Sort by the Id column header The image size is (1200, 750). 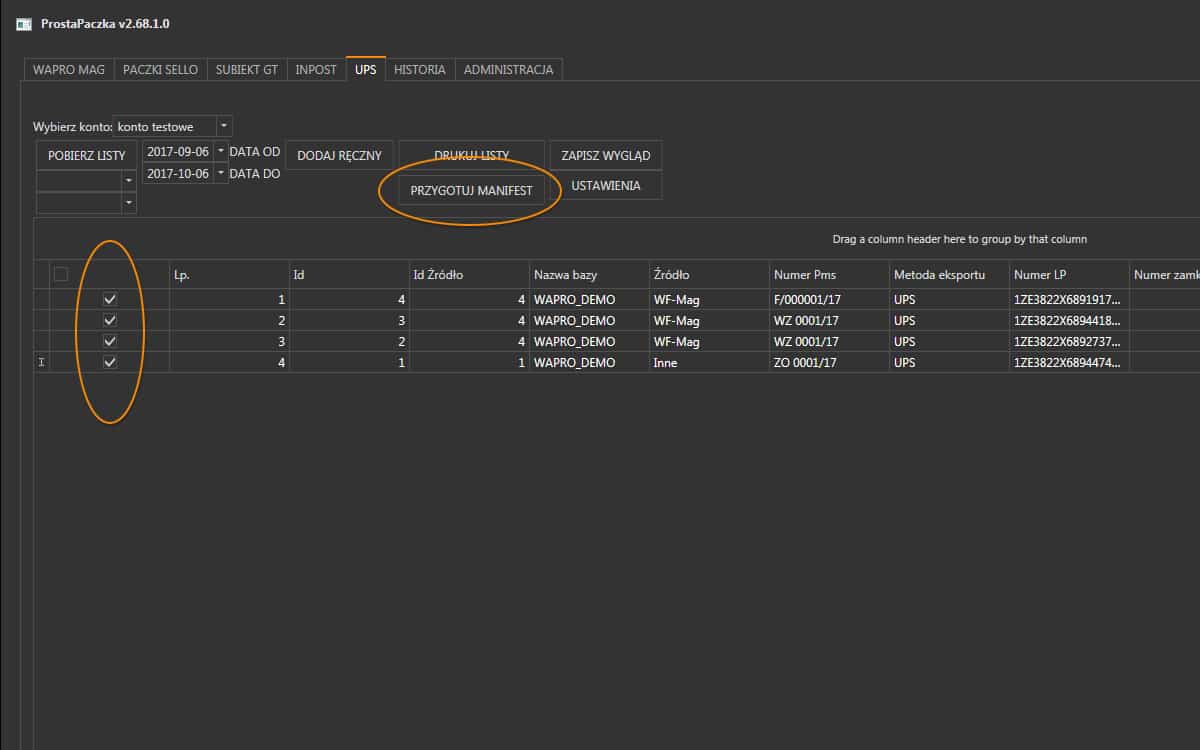350,274
